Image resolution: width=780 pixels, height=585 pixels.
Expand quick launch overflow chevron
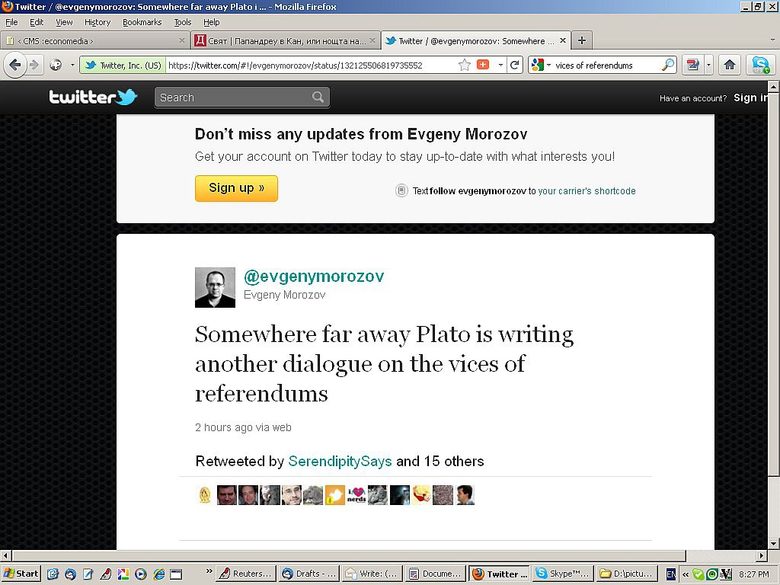click(209, 571)
